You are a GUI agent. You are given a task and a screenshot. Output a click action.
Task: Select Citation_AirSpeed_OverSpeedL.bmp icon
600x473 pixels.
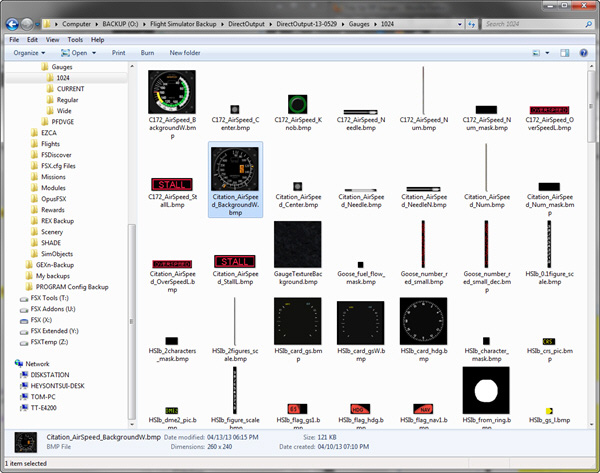tap(172, 264)
